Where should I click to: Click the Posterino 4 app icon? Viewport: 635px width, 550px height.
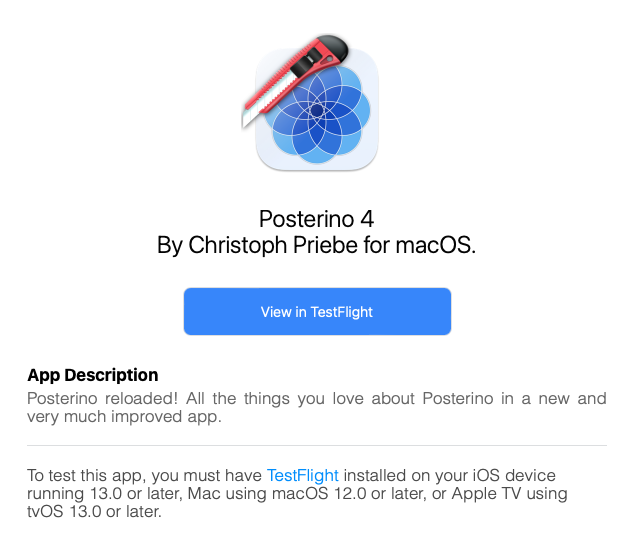(310, 102)
